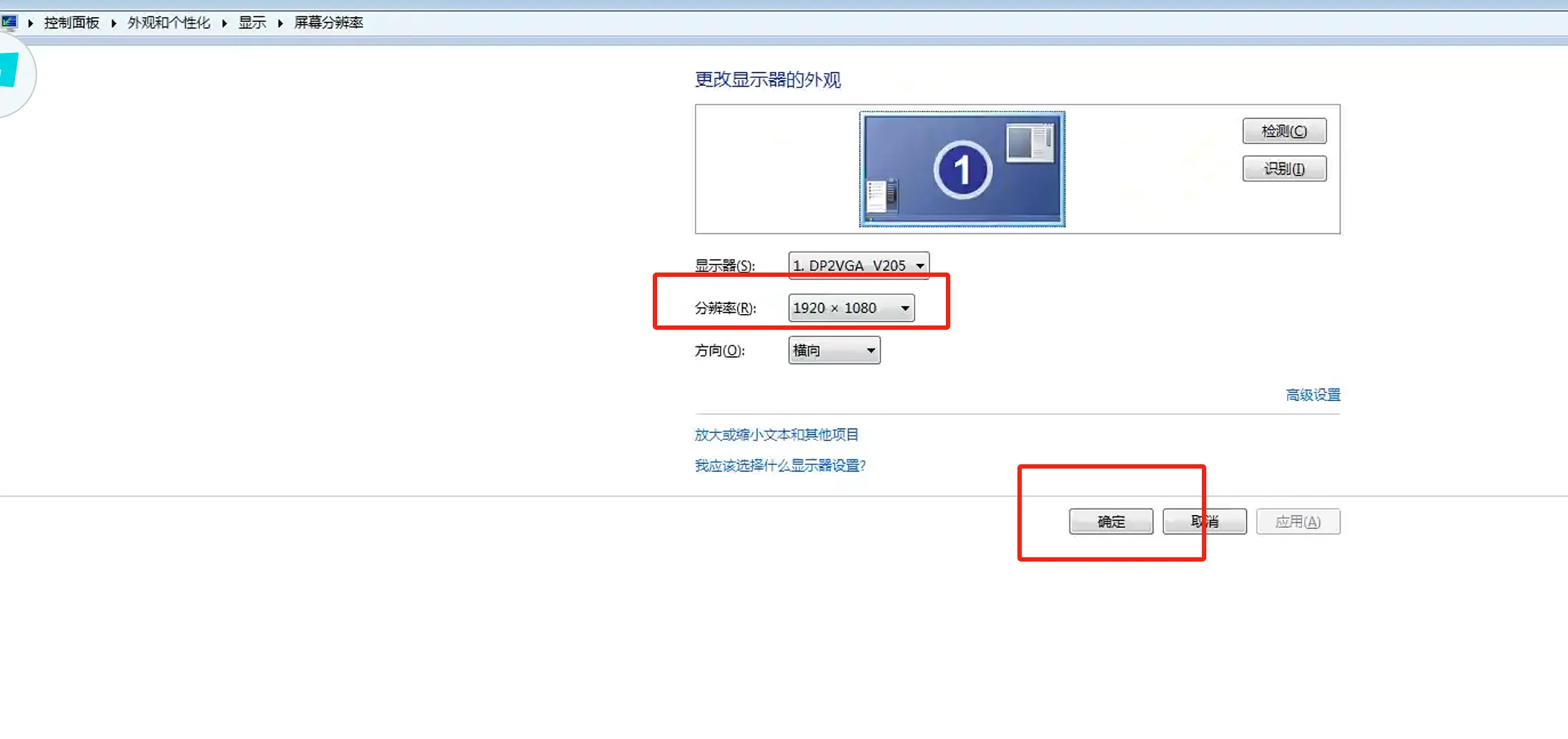Navigate to 外观和个性化 breadcrumb item
Image resolution: width=1568 pixels, height=739 pixels.
169,23
